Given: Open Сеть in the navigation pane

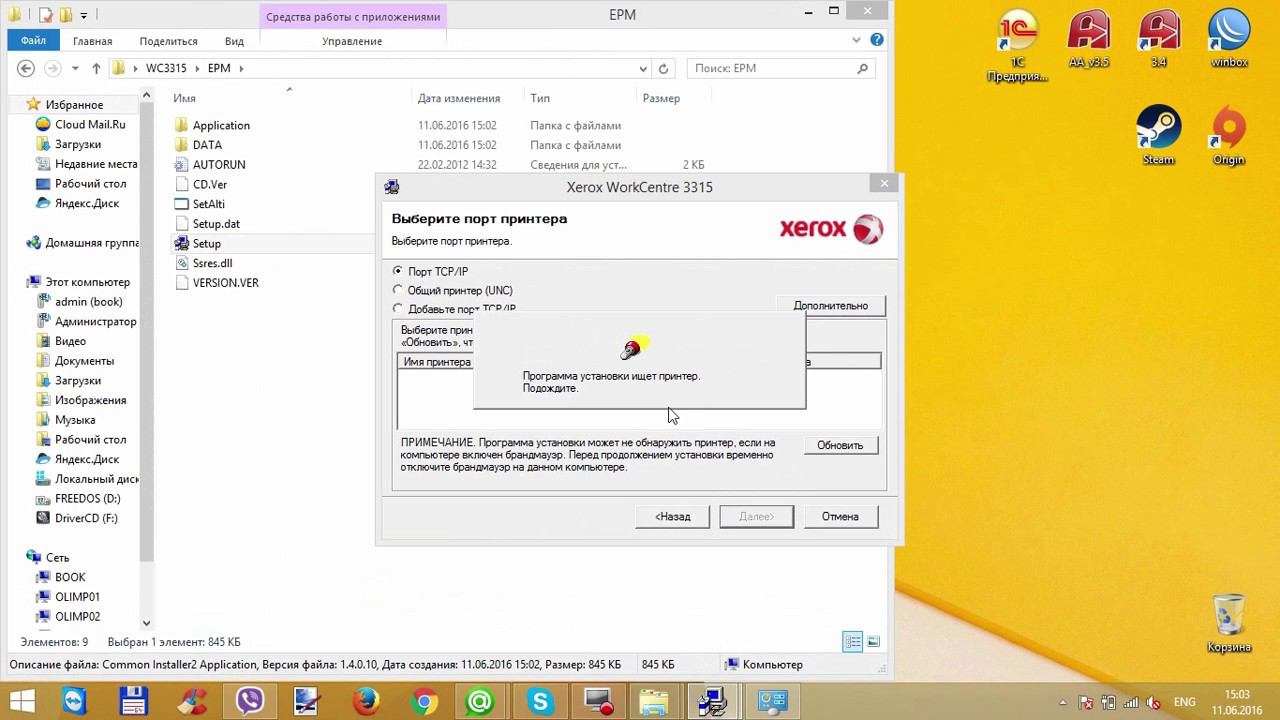Looking at the screenshot, I should 57,557.
